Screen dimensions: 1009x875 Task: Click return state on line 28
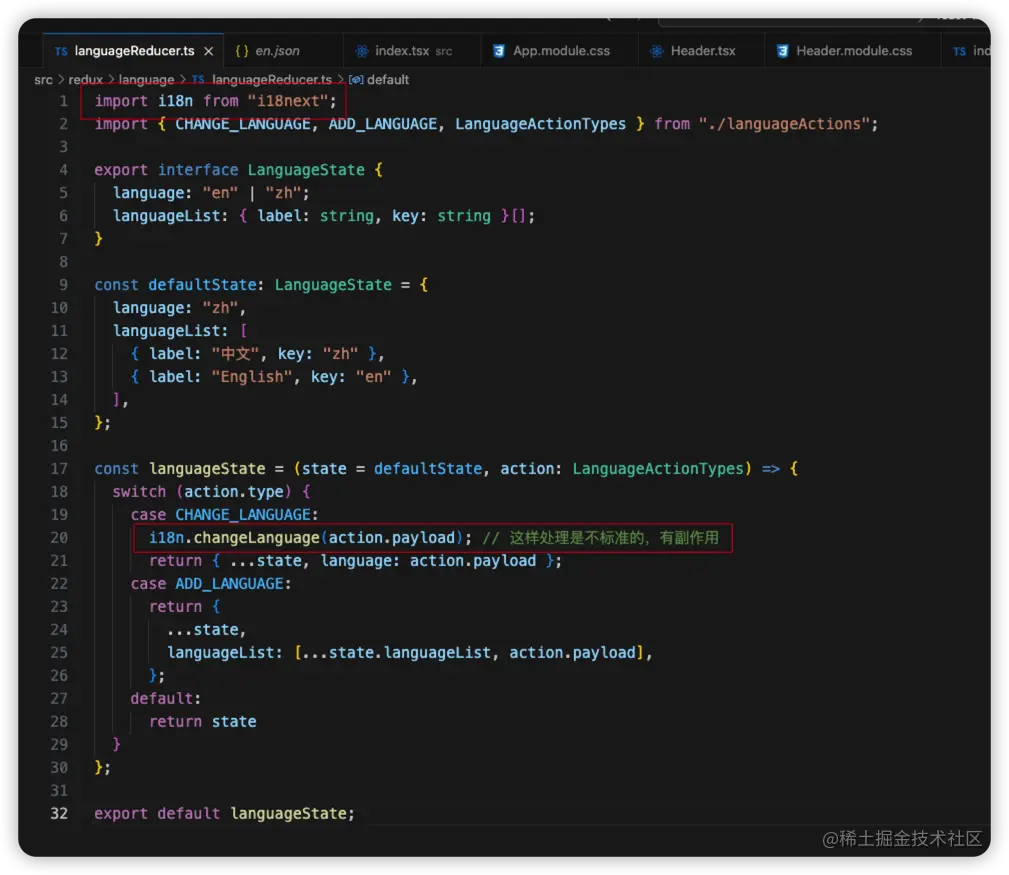click(202, 722)
